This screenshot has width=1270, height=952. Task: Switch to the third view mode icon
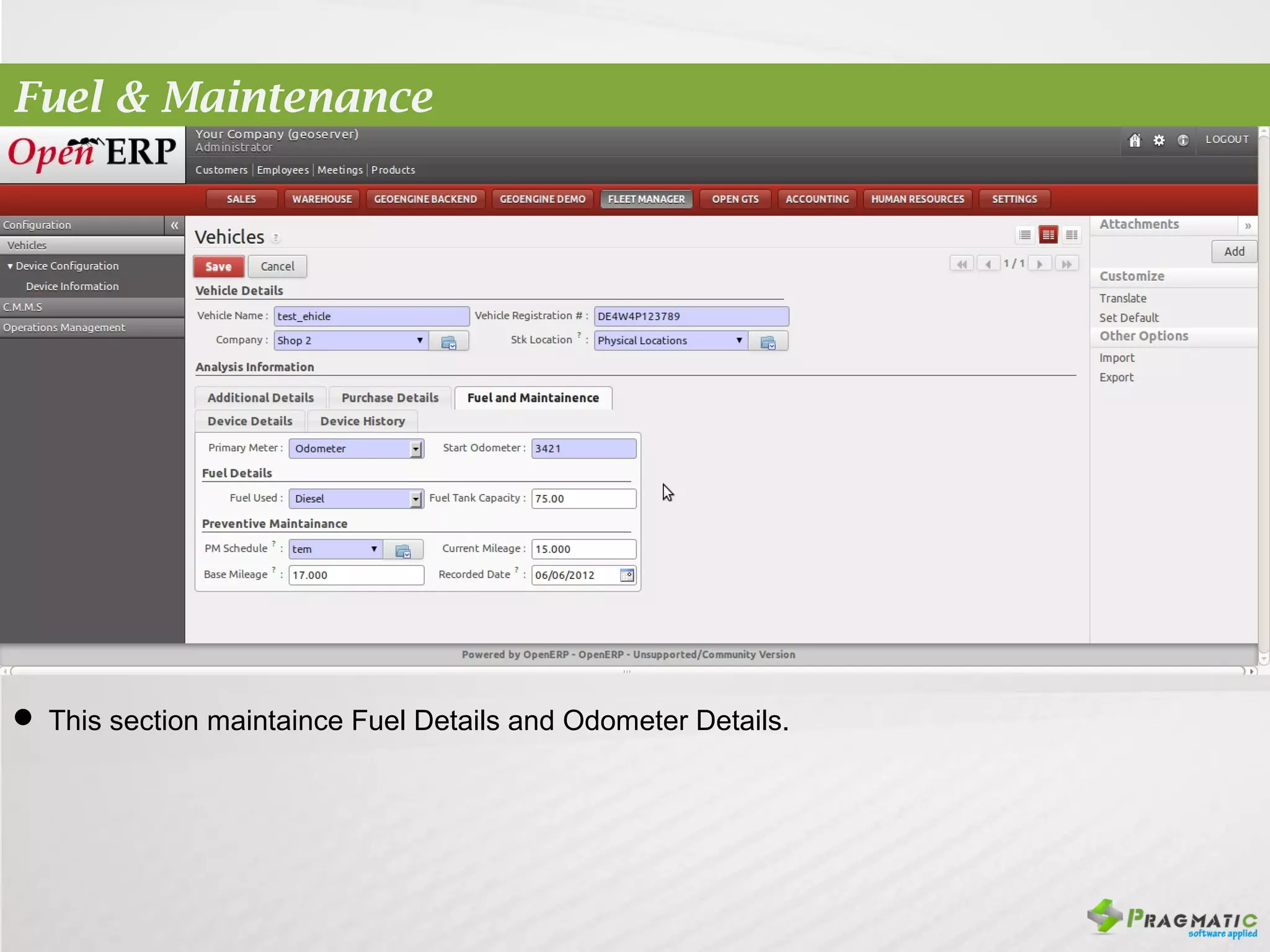coord(1071,235)
